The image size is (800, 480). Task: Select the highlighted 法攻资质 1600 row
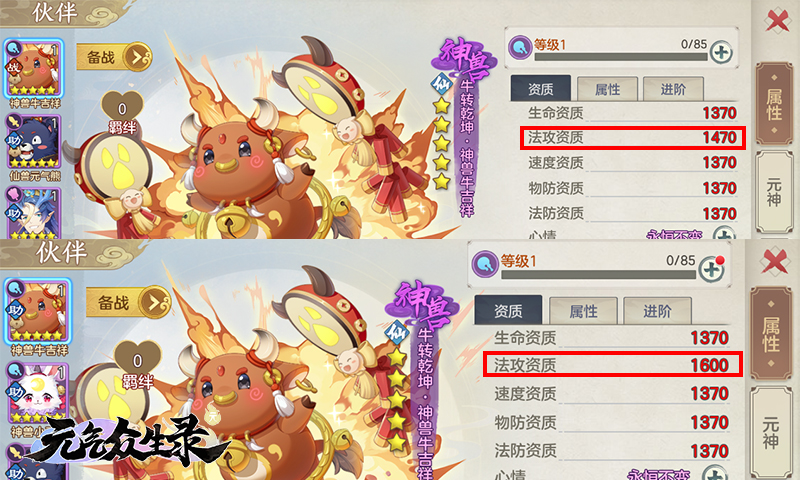point(612,364)
